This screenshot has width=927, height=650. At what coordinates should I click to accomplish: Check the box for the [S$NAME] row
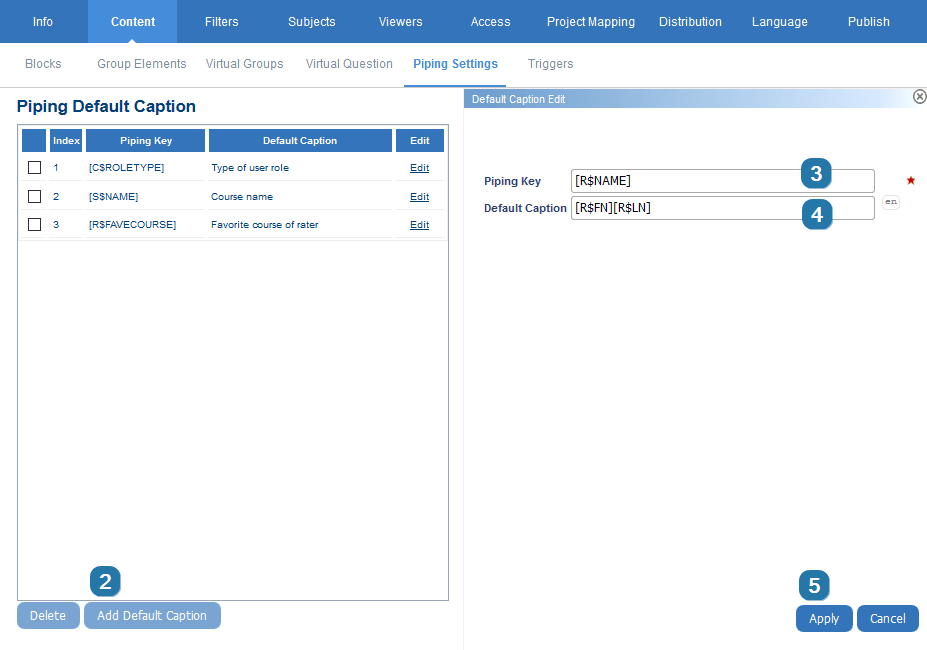(34, 196)
